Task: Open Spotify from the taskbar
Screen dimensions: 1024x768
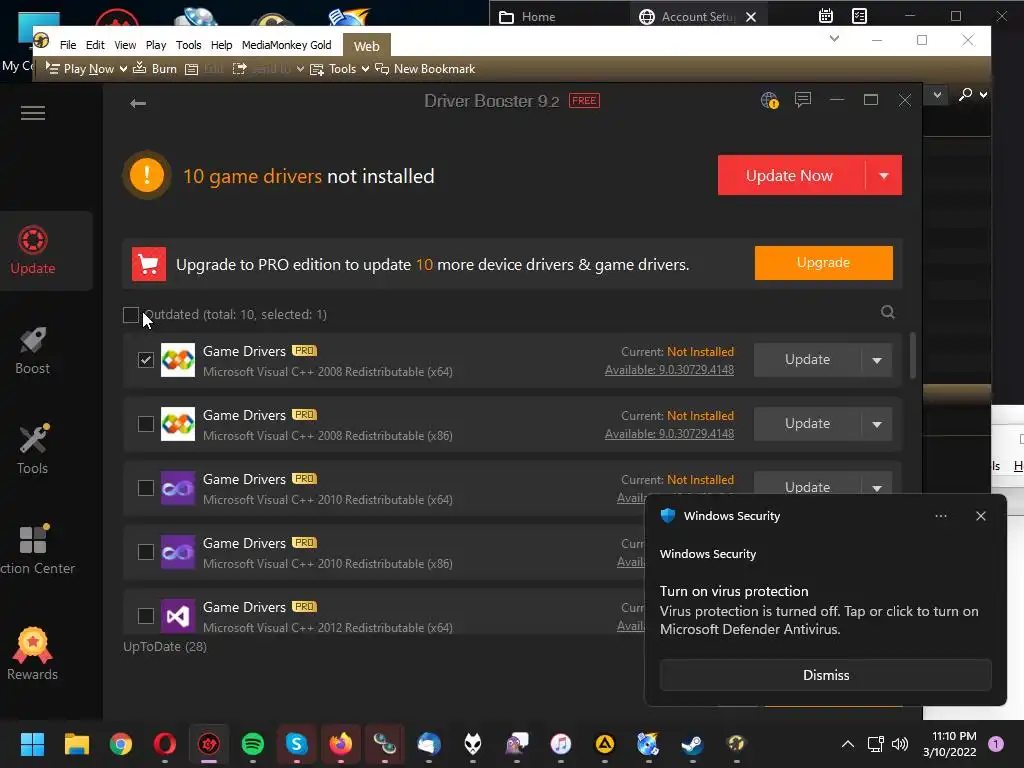Action: tap(253, 744)
